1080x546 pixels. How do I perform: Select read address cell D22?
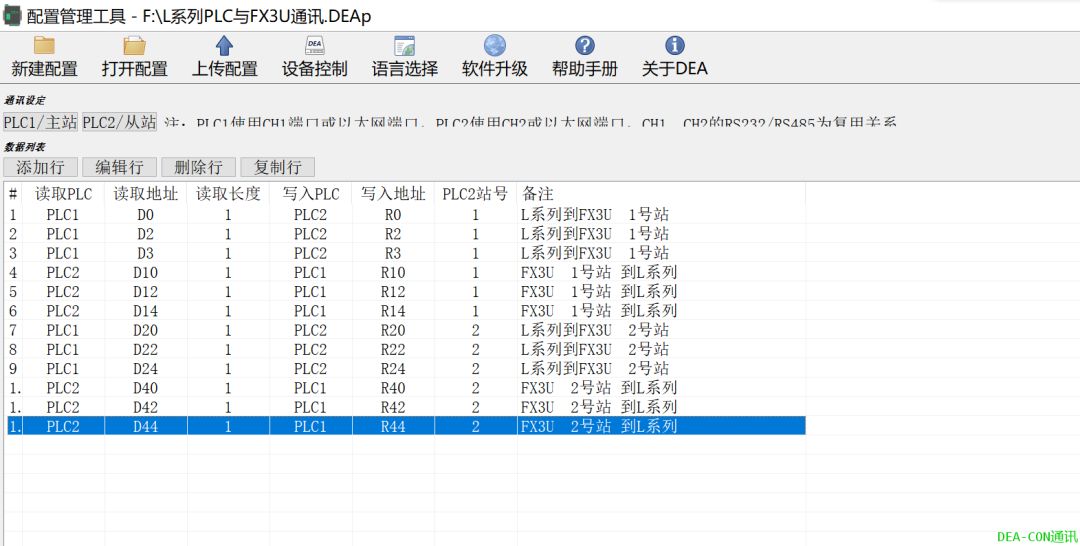[145, 349]
